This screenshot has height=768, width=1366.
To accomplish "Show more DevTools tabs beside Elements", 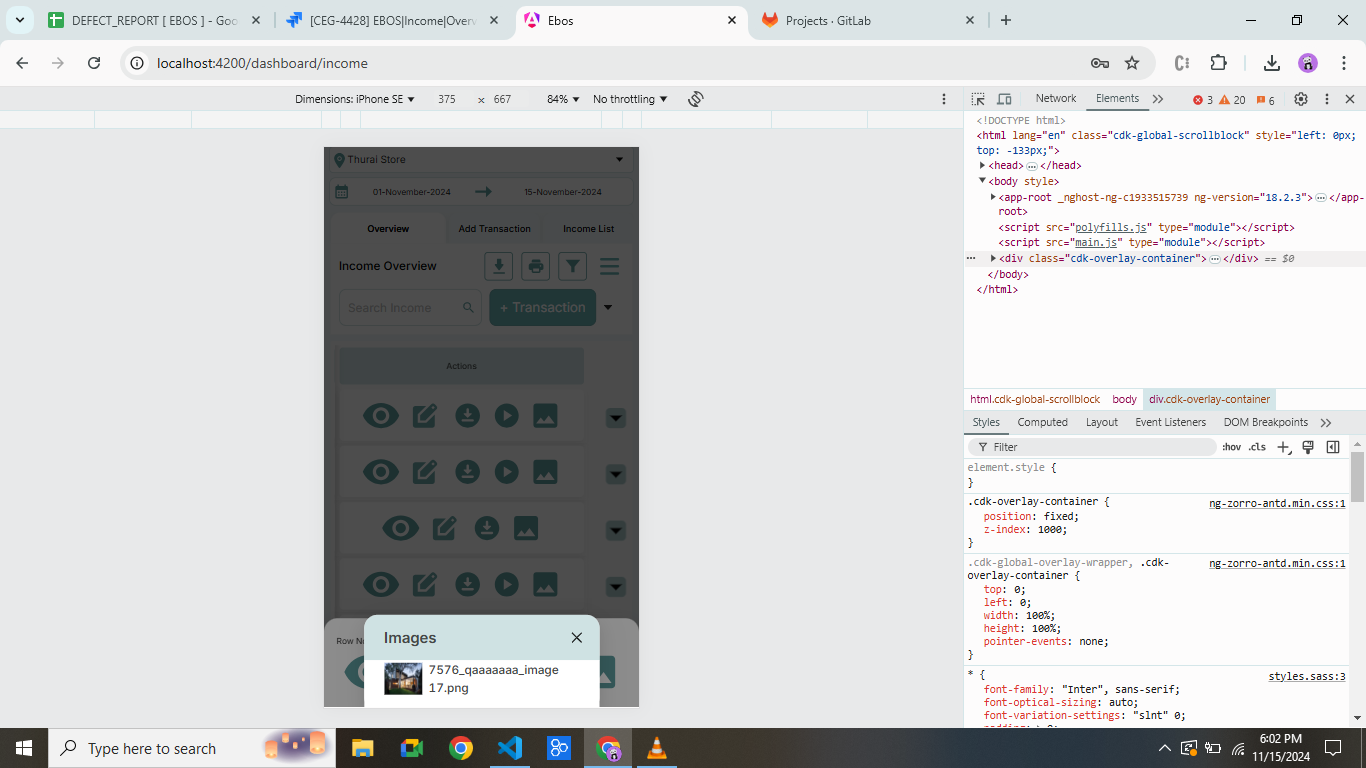I will click(x=1158, y=99).
